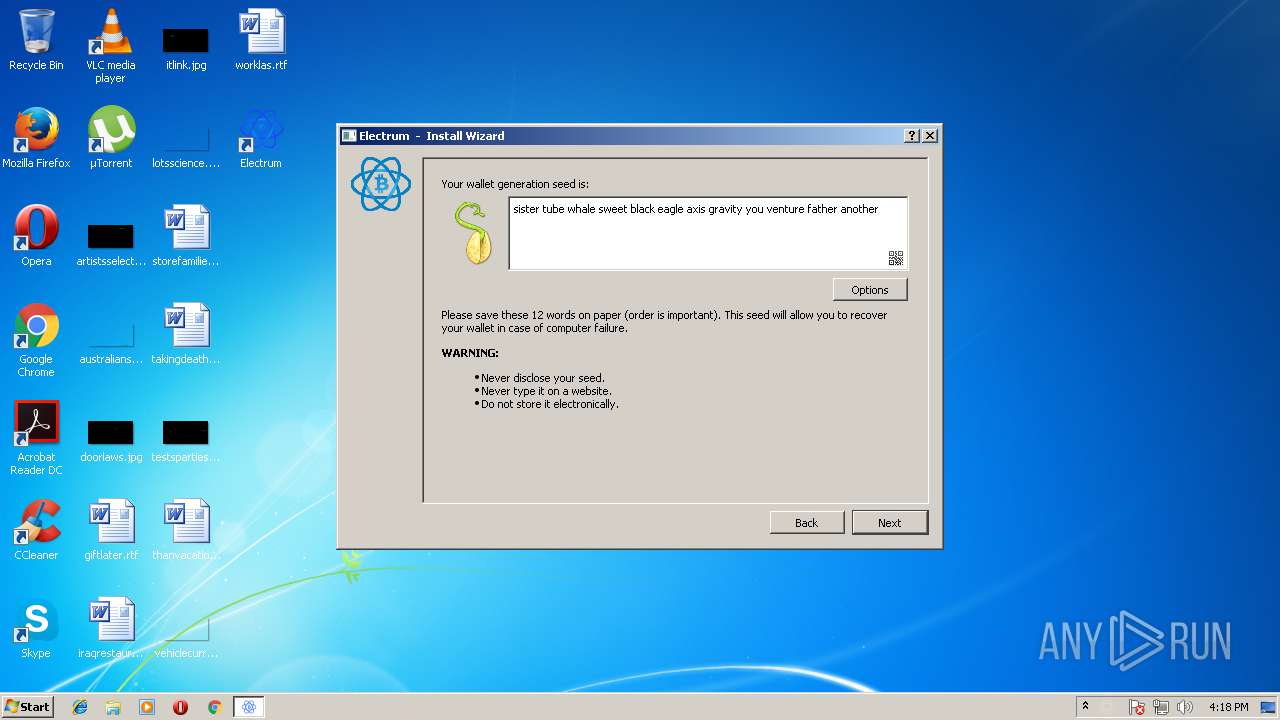The image size is (1280, 720).
Task: Click 'Your wallet generation seed is:' label
Action: [515, 184]
